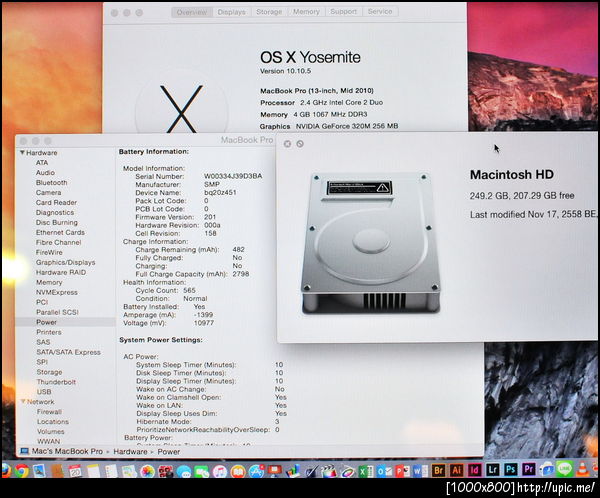This screenshot has width=600, height=498.
Task: Select Storage in the Hardware sidebar list
Action: tap(49, 372)
